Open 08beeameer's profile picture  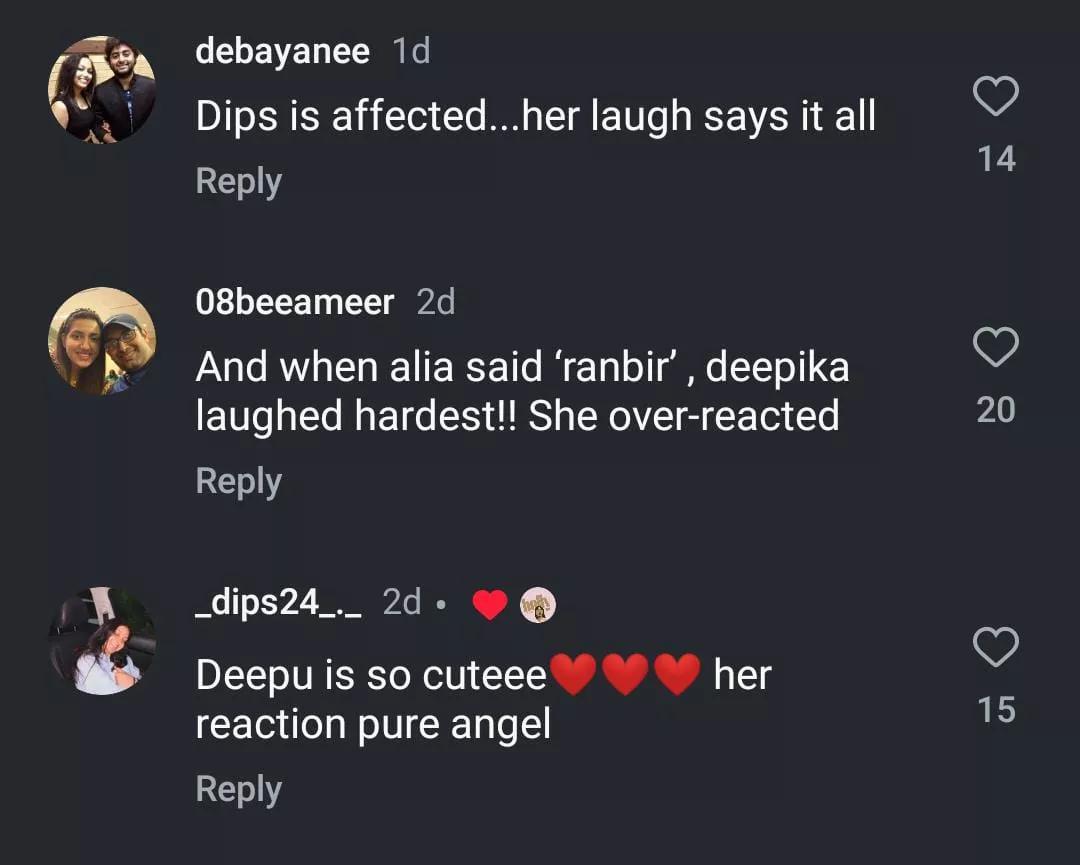point(102,341)
